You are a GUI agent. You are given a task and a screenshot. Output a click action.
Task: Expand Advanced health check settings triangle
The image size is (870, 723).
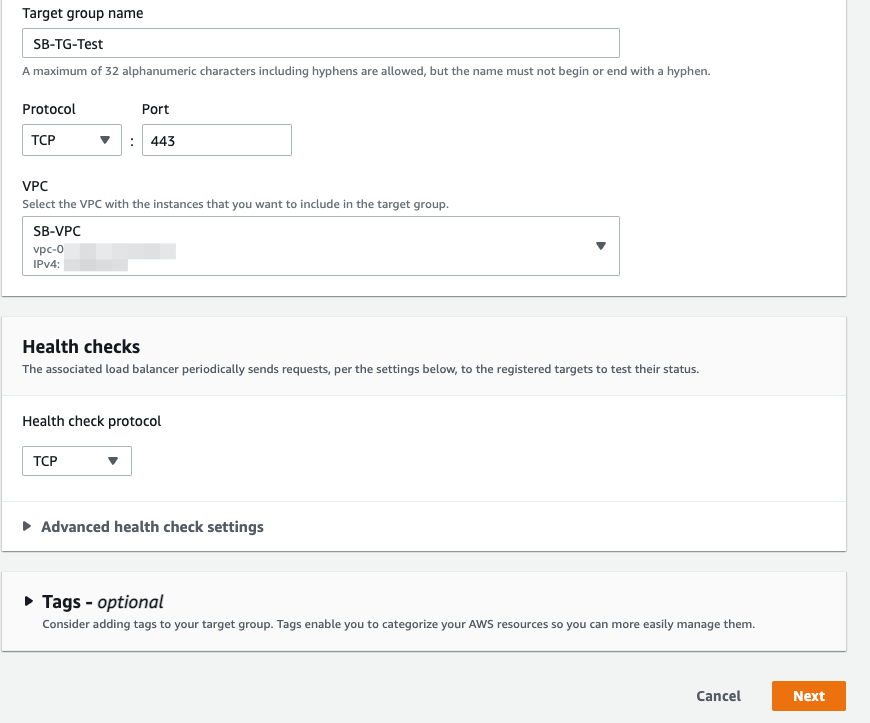tap(27, 526)
